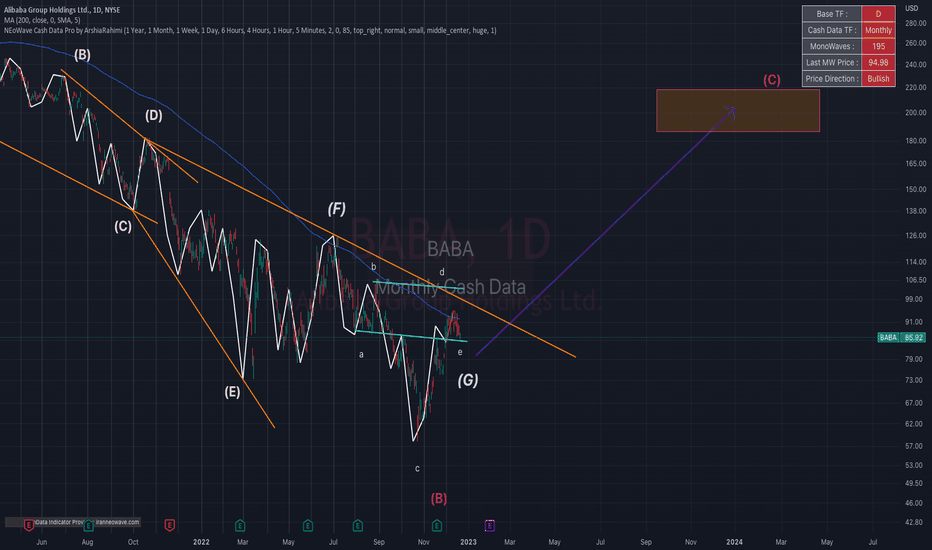Click the Cash Data TF Monthly value
The width and height of the screenshot is (932, 550).
pyautogui.click(x=878, y=30)
